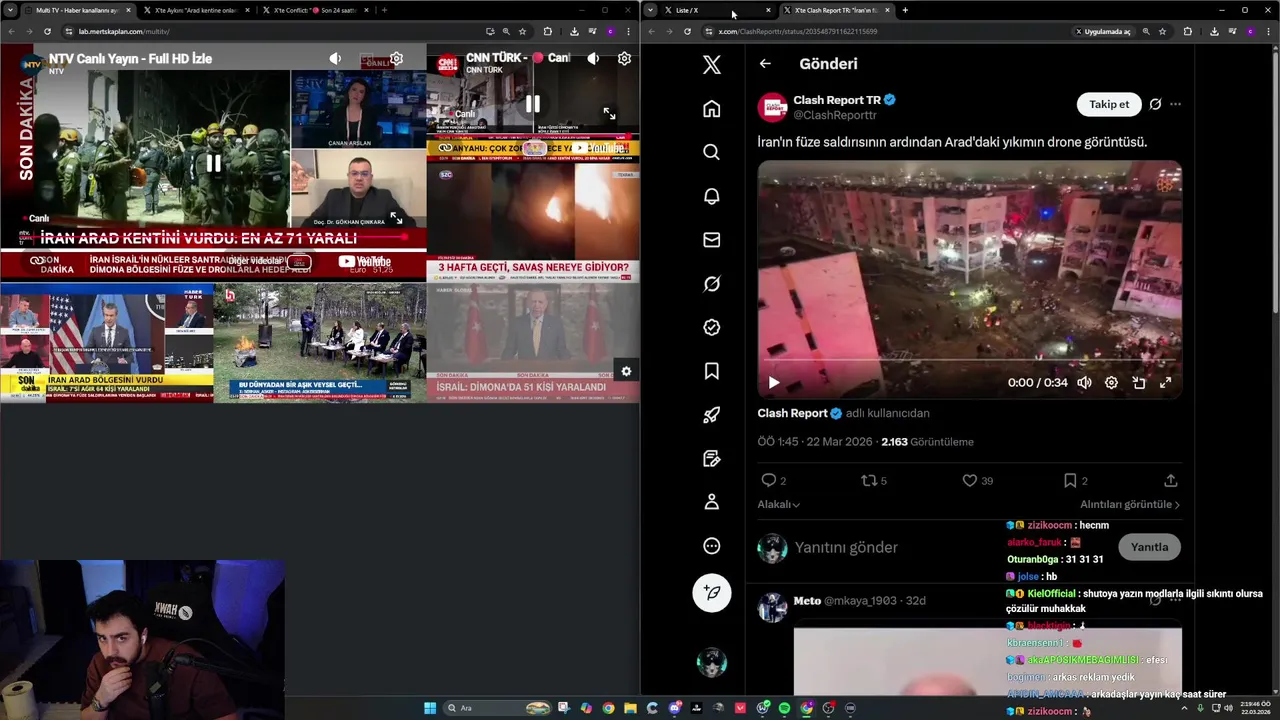Mute the tweet video volume

click(x=1084, y=383)
